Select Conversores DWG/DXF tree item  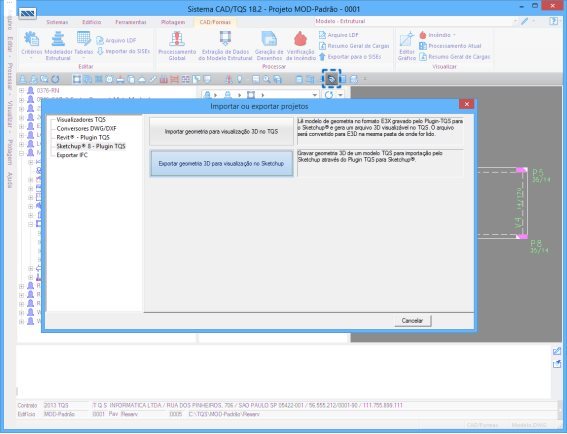(x=86, y=128)
